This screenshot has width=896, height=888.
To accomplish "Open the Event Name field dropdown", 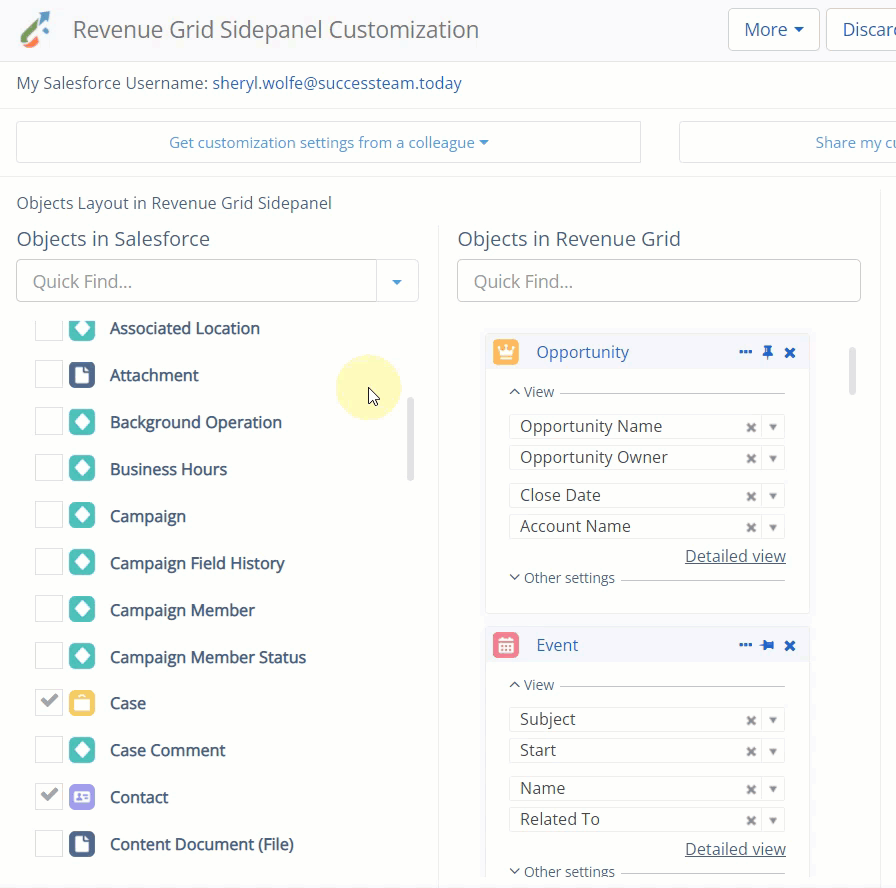I will [x=773, y=789].
